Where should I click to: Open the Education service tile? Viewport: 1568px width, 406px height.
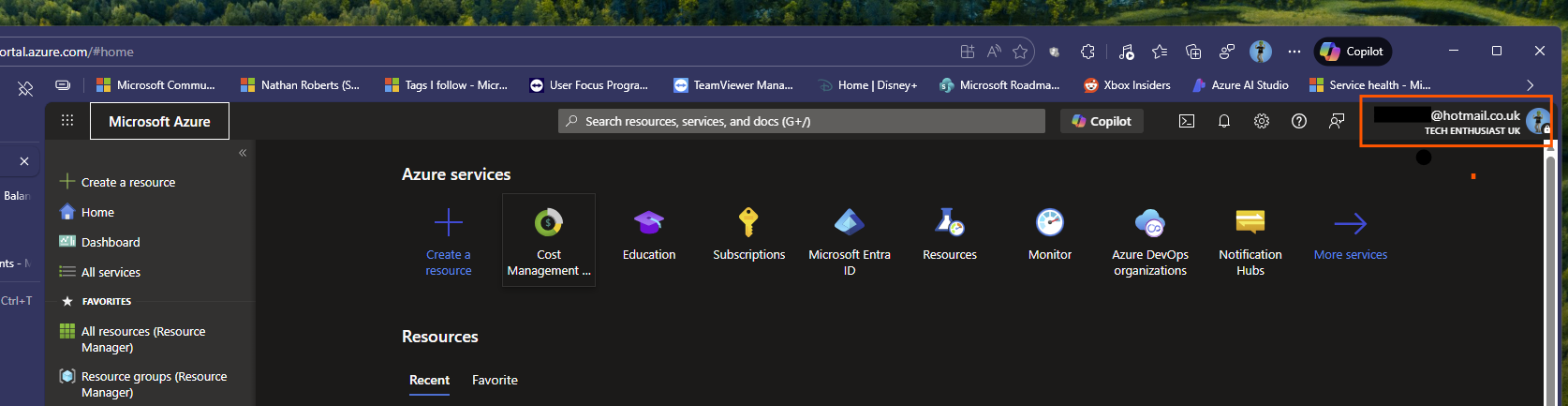649,234
